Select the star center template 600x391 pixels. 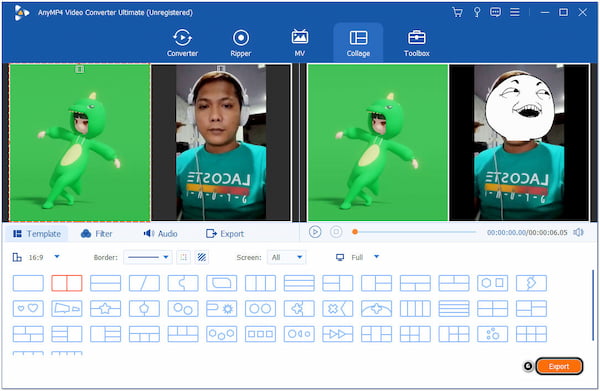pos(105,308)
